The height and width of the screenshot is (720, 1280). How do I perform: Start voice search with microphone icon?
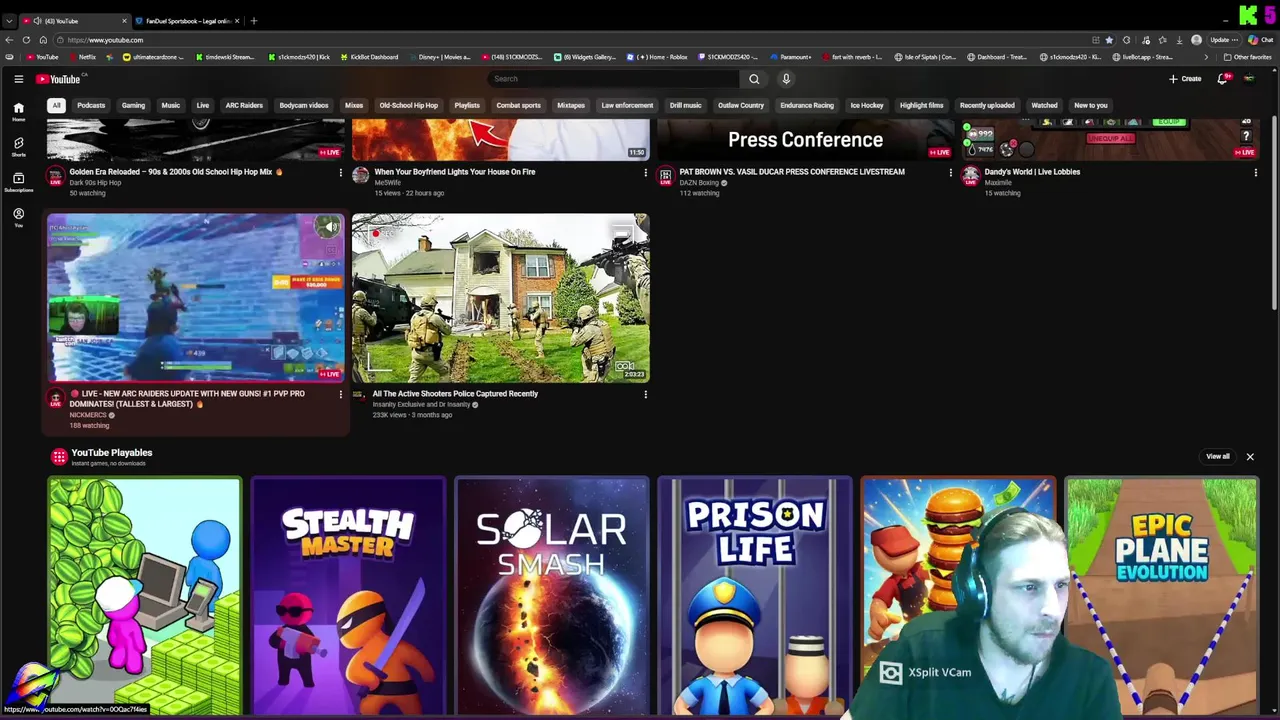tap(786, 79)
